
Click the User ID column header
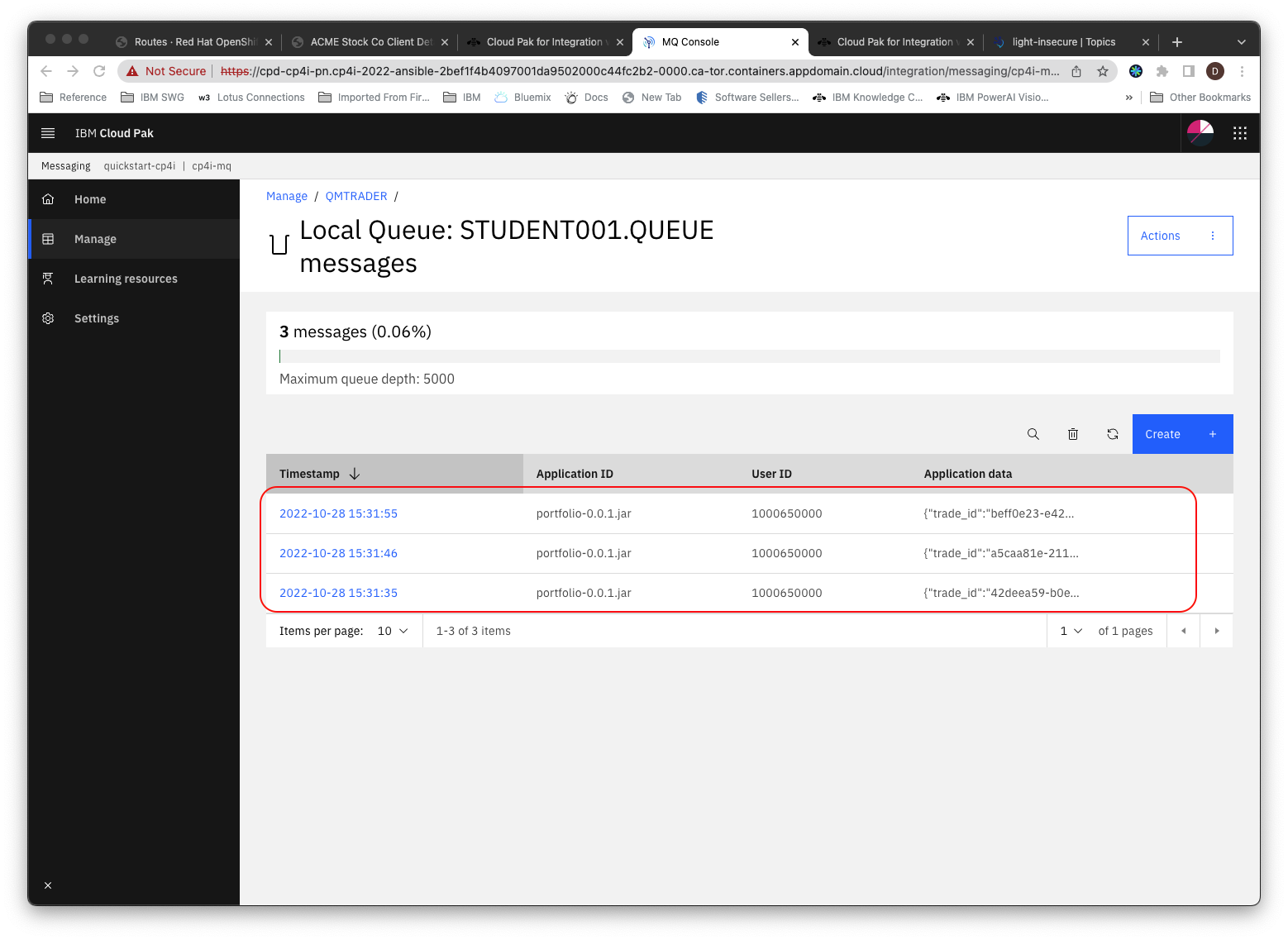[771, 474]
